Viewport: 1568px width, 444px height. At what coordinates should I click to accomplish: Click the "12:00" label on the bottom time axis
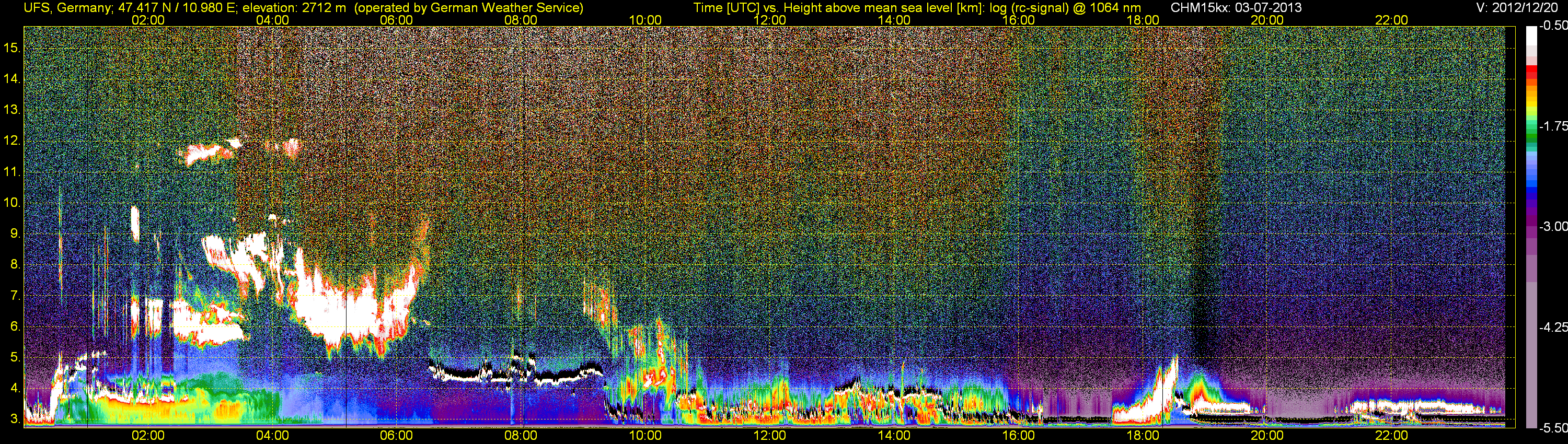[769, 436]
